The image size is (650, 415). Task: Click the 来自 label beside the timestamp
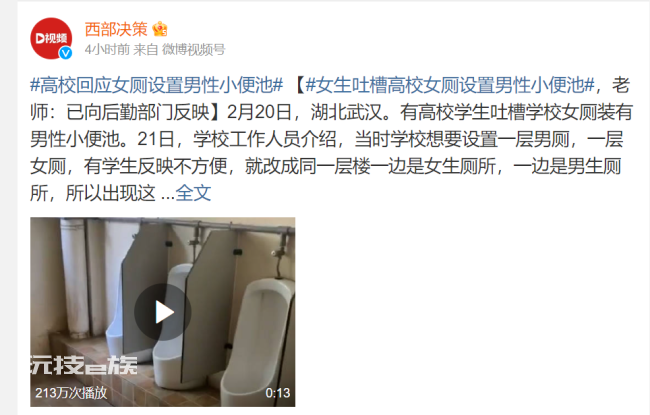(146, 50)
